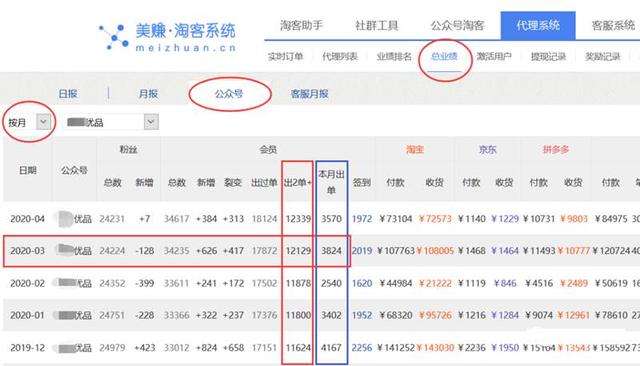
Task: Open the 淘客助手 main tab
Action: (301, 25)
